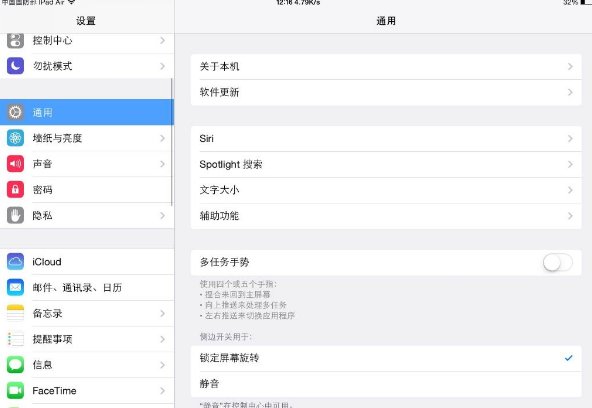Tap the clock in status bar
The image size is (592, 408).
(x=285, y=2)
